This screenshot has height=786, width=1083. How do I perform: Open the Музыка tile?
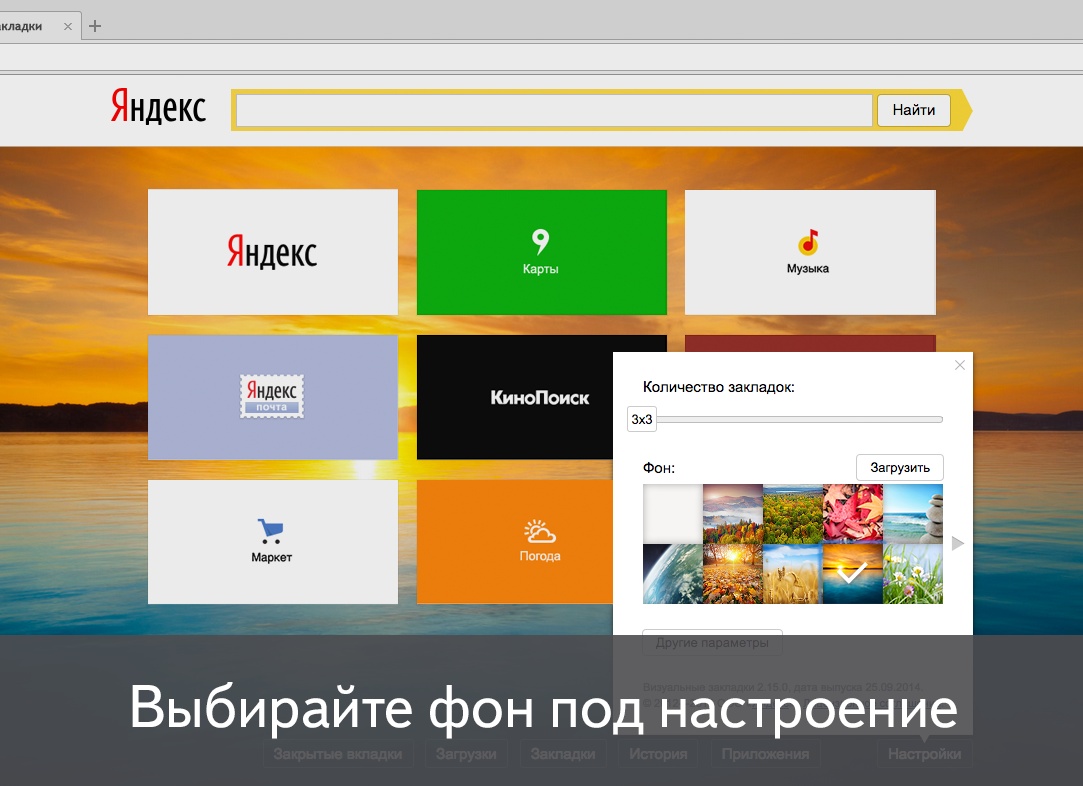810,252
